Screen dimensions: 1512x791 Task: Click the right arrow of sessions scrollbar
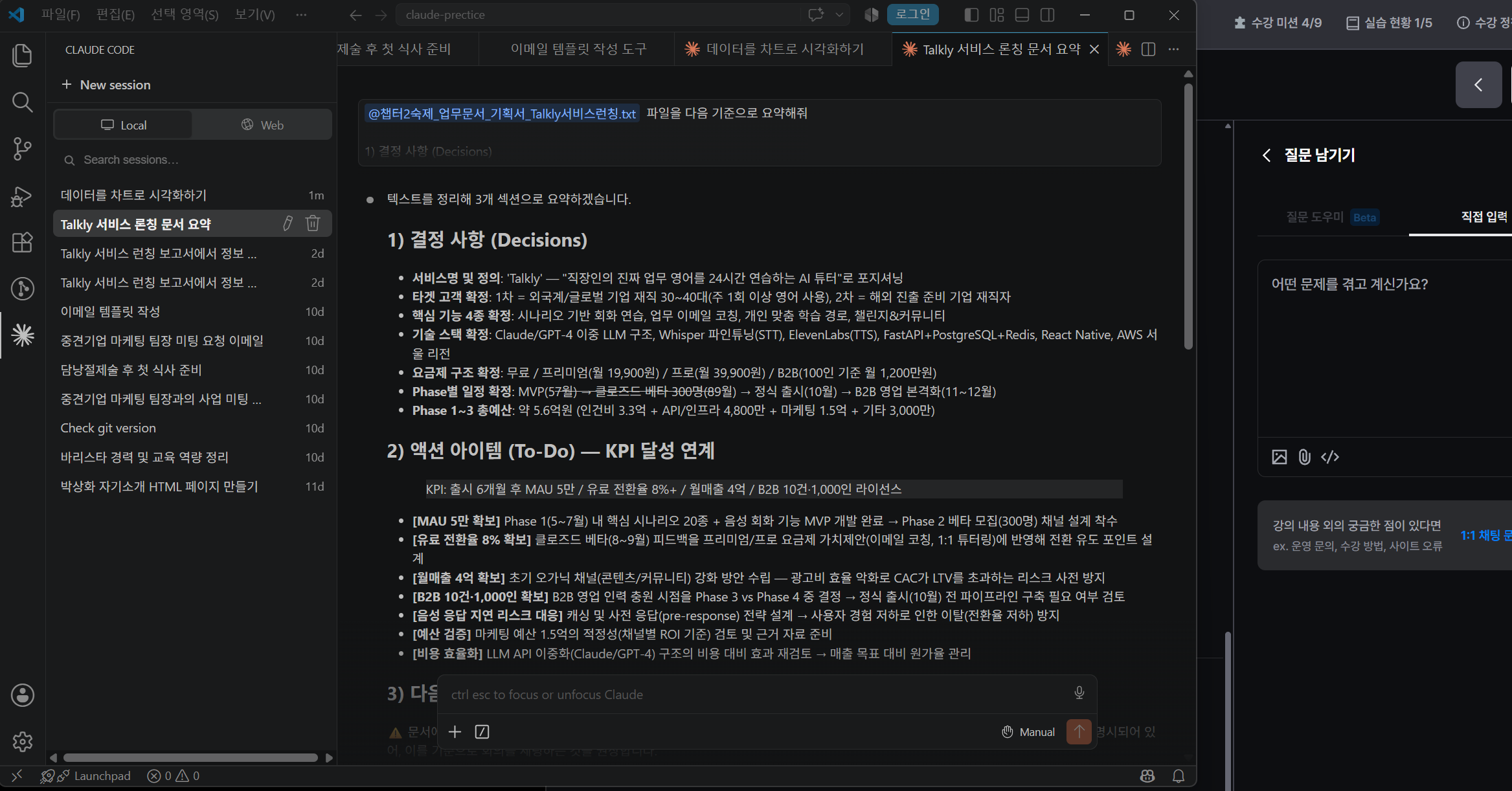329,757
